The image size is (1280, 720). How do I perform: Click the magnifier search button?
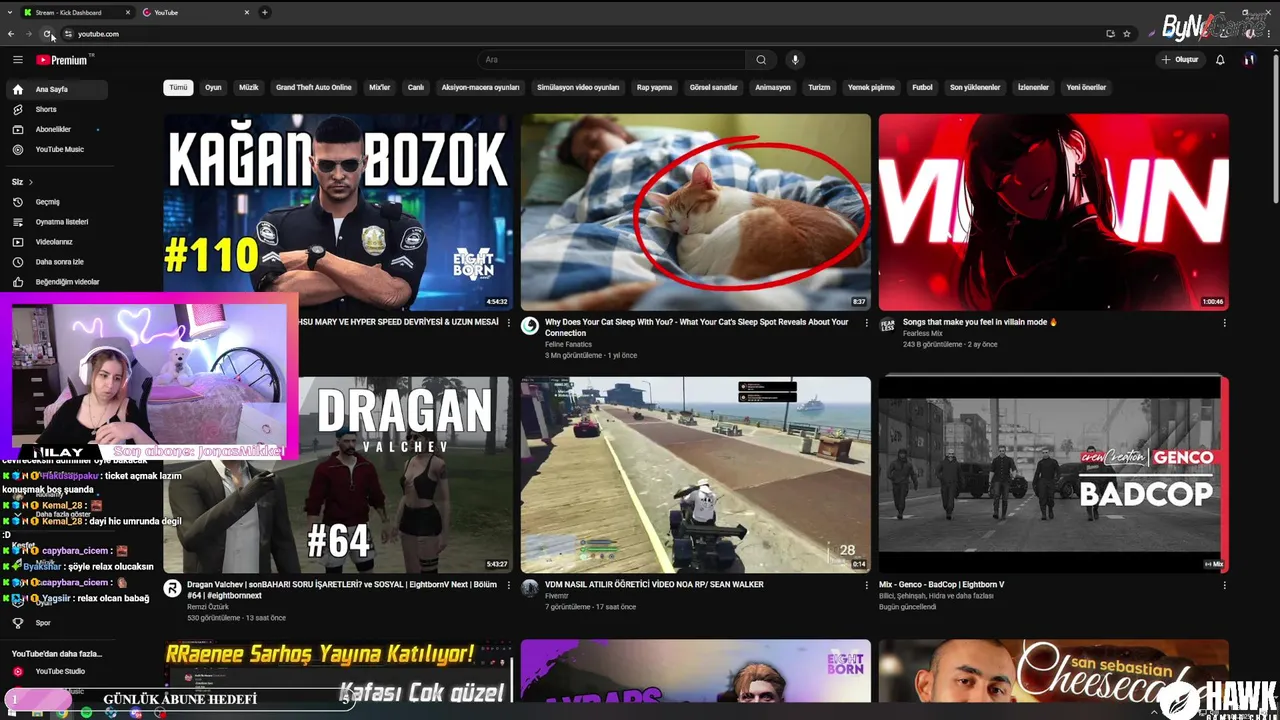pos(761,60)
